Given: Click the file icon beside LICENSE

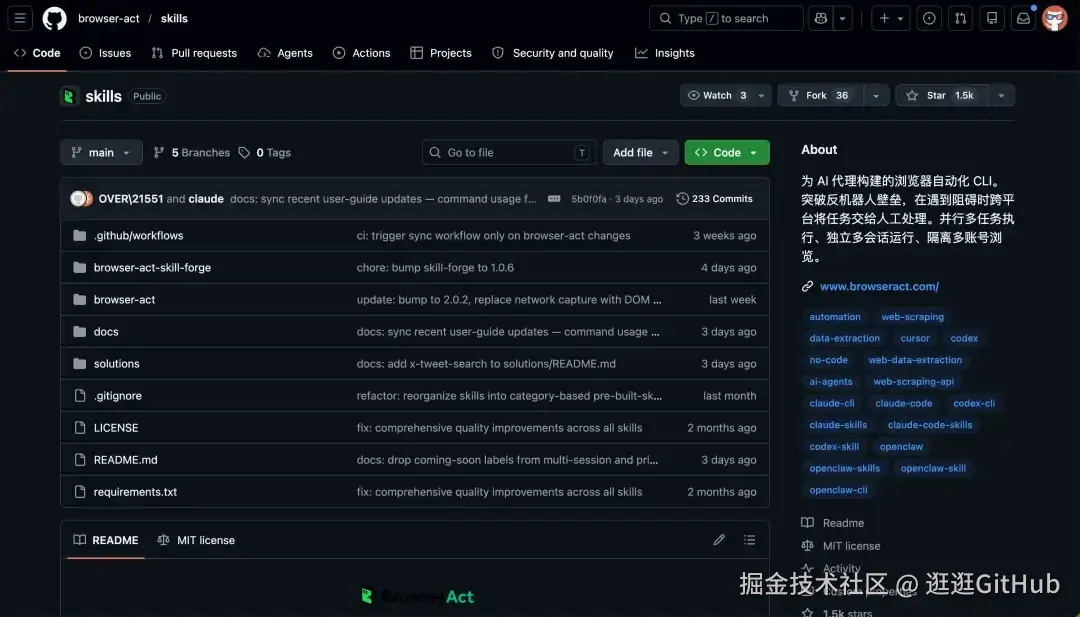Looking at the screenshot, I should pyautogui.click(x=80, y=428).
